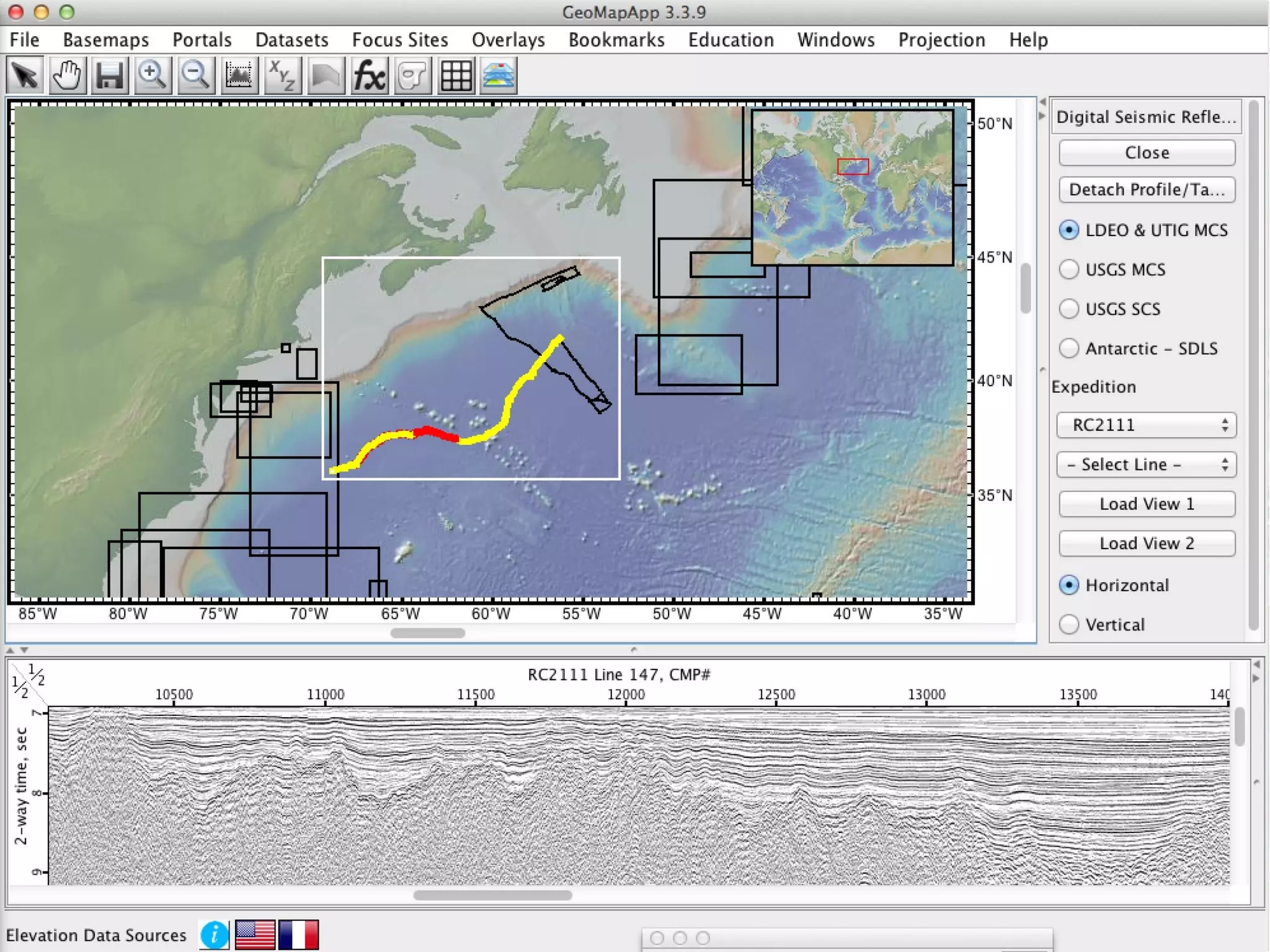Open the RC2111 expedition dropdown
This screenshot has height=952, width=1270.
coord(1146,425)
